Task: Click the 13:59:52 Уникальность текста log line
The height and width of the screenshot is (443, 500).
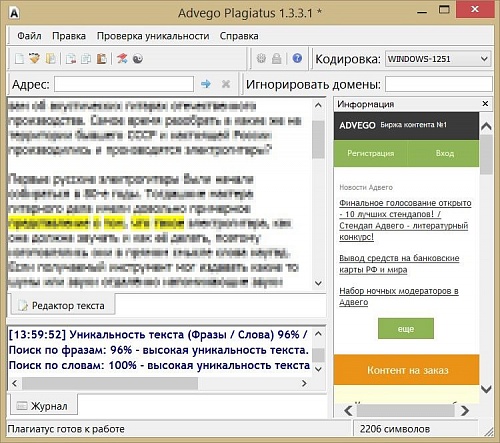Action: (158, 334)
